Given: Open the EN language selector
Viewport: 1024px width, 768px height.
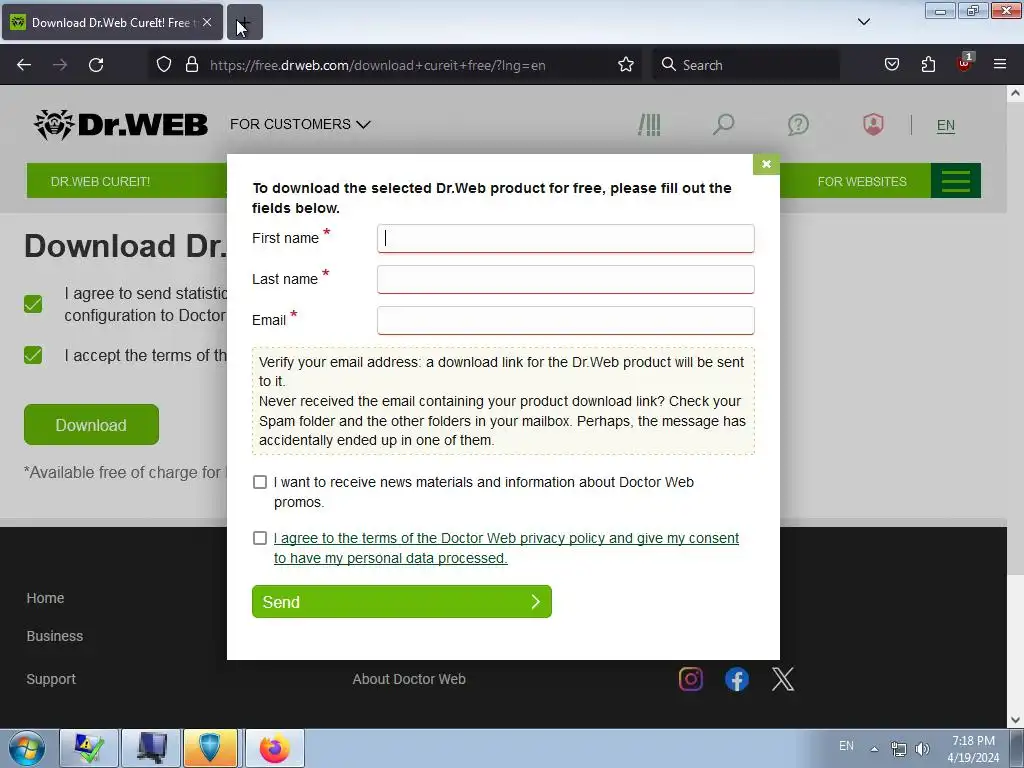Looking at the screenshot, I should (946, 125).
